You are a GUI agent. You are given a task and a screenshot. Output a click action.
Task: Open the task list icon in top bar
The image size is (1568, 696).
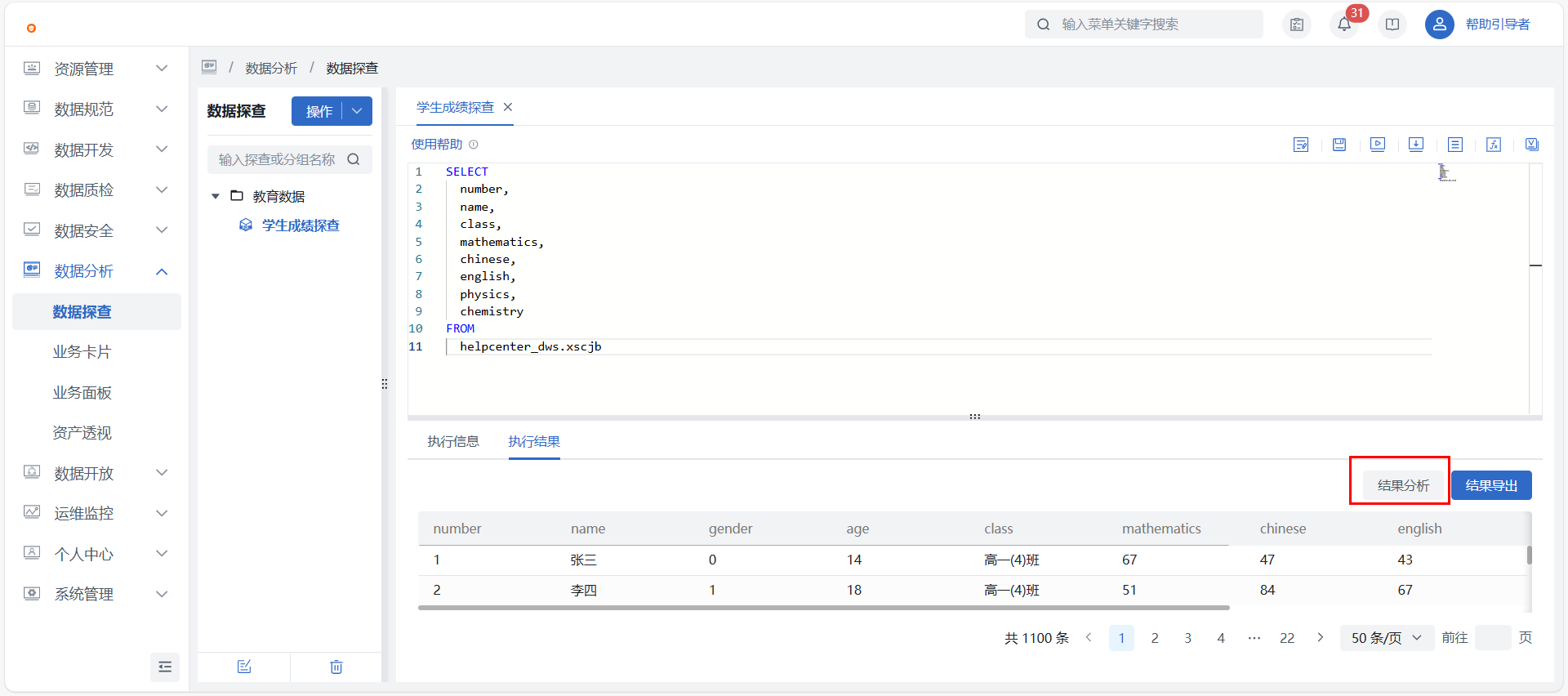(x=1297, y=25)
